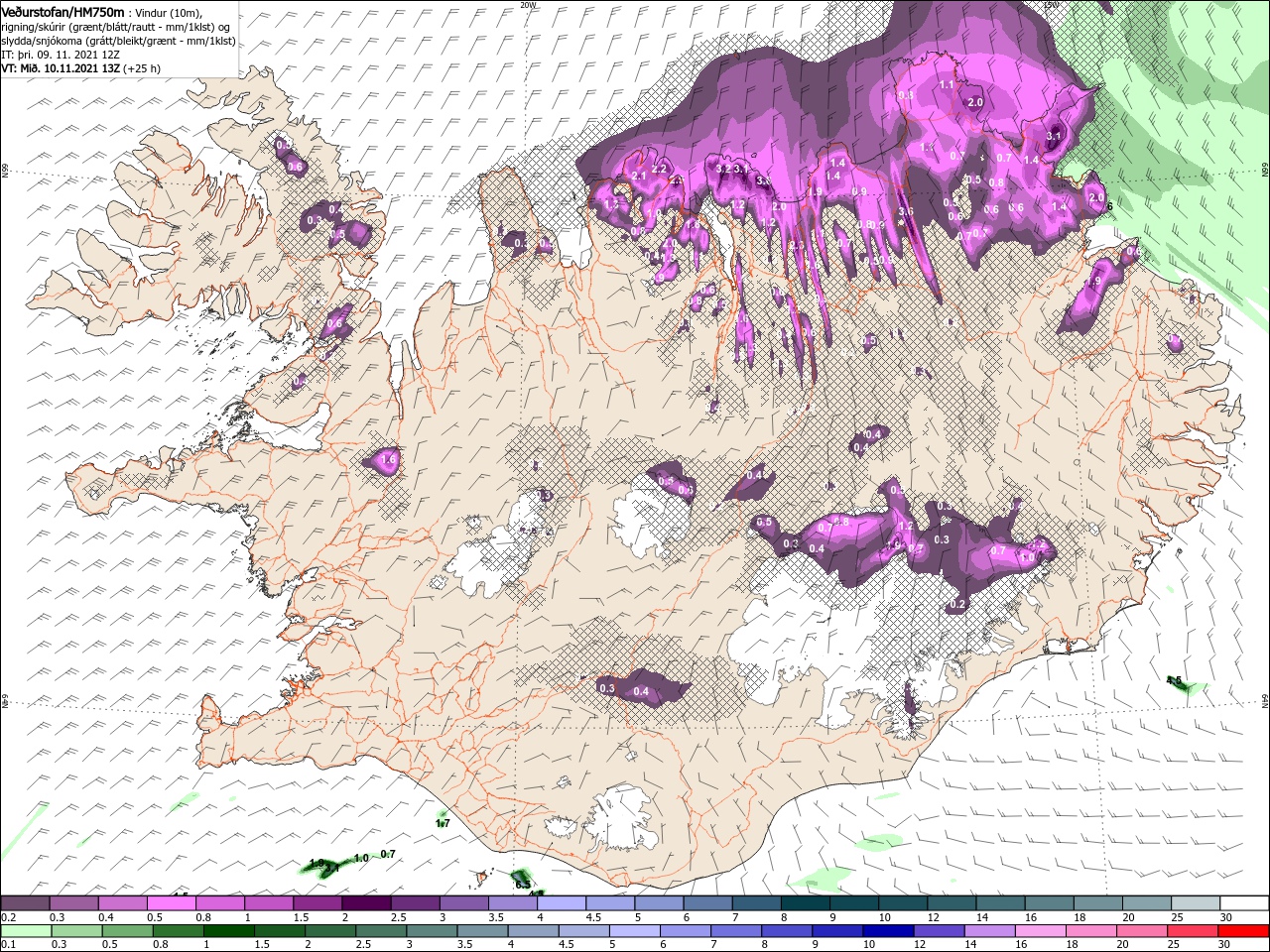The width and height of the screenshot is (1270, 952).
Task: Click the initial time line IT: þri. 09. 11. 2021 12Z
Action: tap(61, 55)
